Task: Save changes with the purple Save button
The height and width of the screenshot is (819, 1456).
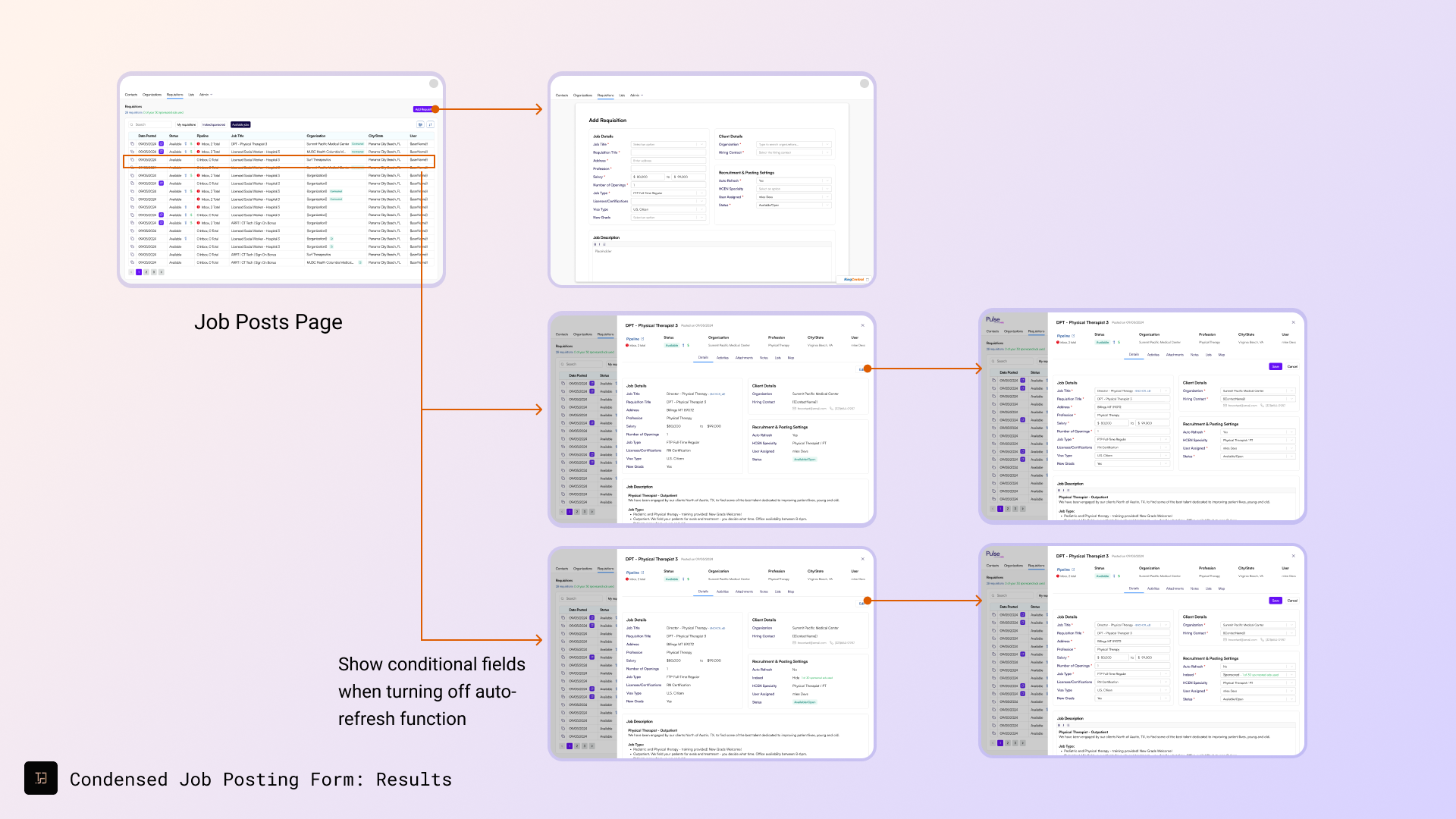Action: pos(1275,366)
